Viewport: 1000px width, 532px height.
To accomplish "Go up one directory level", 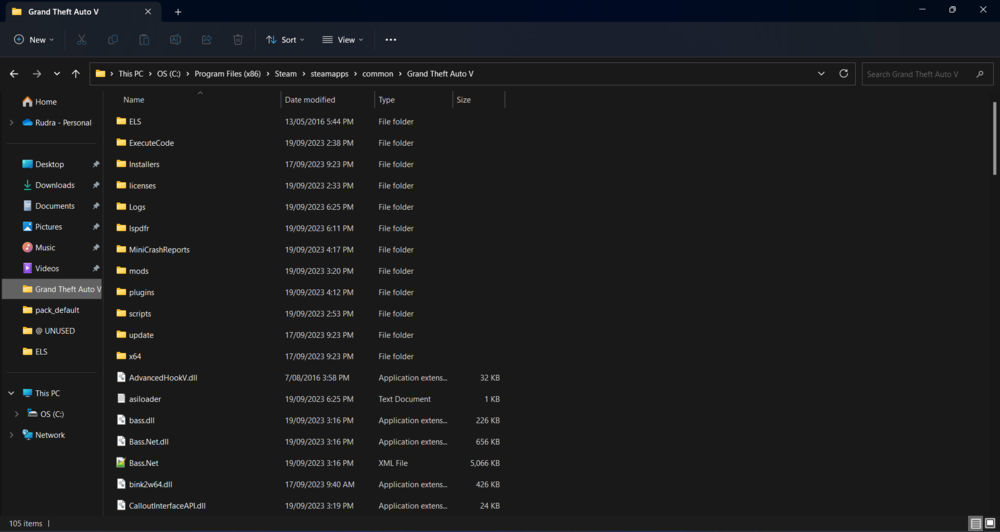I will click(x=76, y=74).
